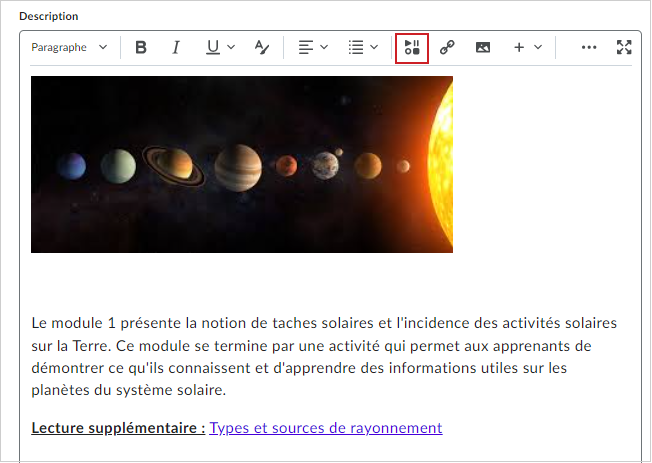
Task: Toggle bold formatting
Action: [141, 47]
